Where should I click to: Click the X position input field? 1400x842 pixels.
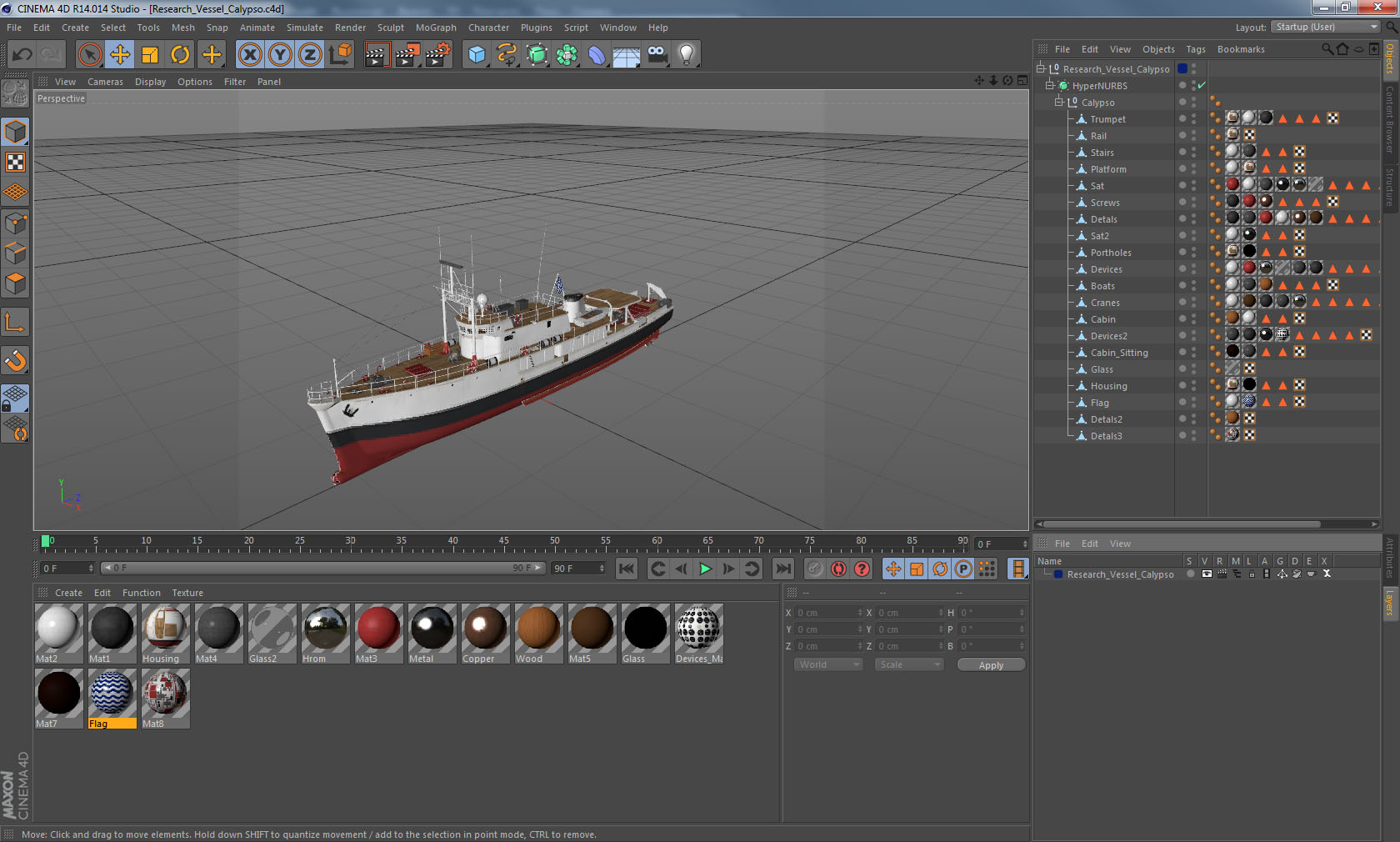828,613
